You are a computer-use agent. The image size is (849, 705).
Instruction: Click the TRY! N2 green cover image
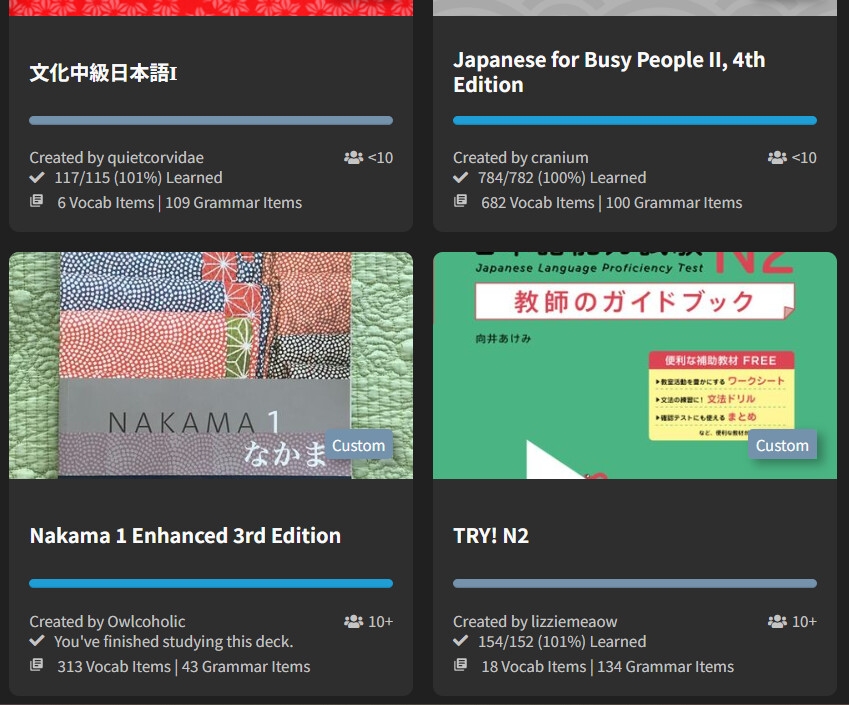[x=635, y=365]
